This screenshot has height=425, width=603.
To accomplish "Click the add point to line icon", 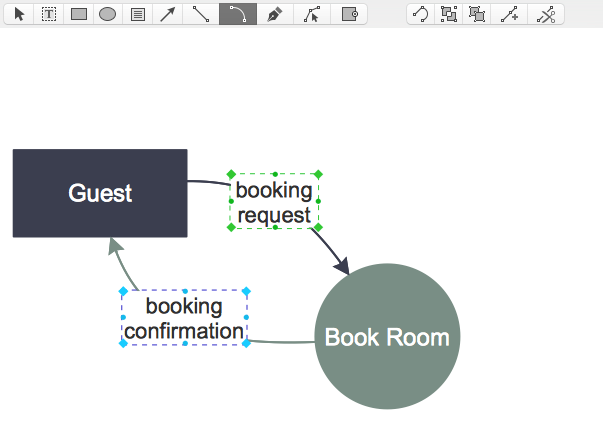I will 509,14.
